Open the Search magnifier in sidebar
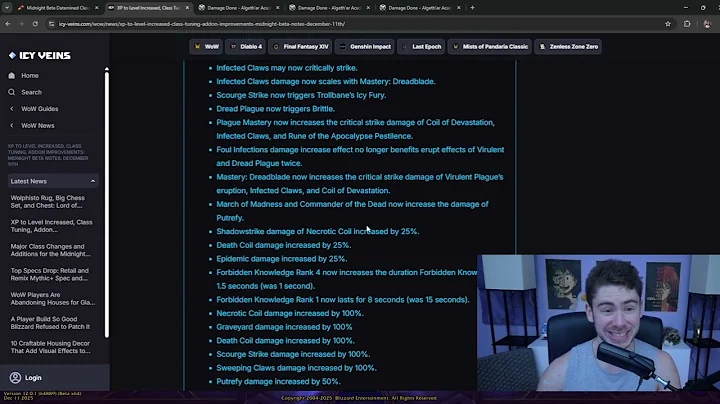720x404 pixels. 11,92
